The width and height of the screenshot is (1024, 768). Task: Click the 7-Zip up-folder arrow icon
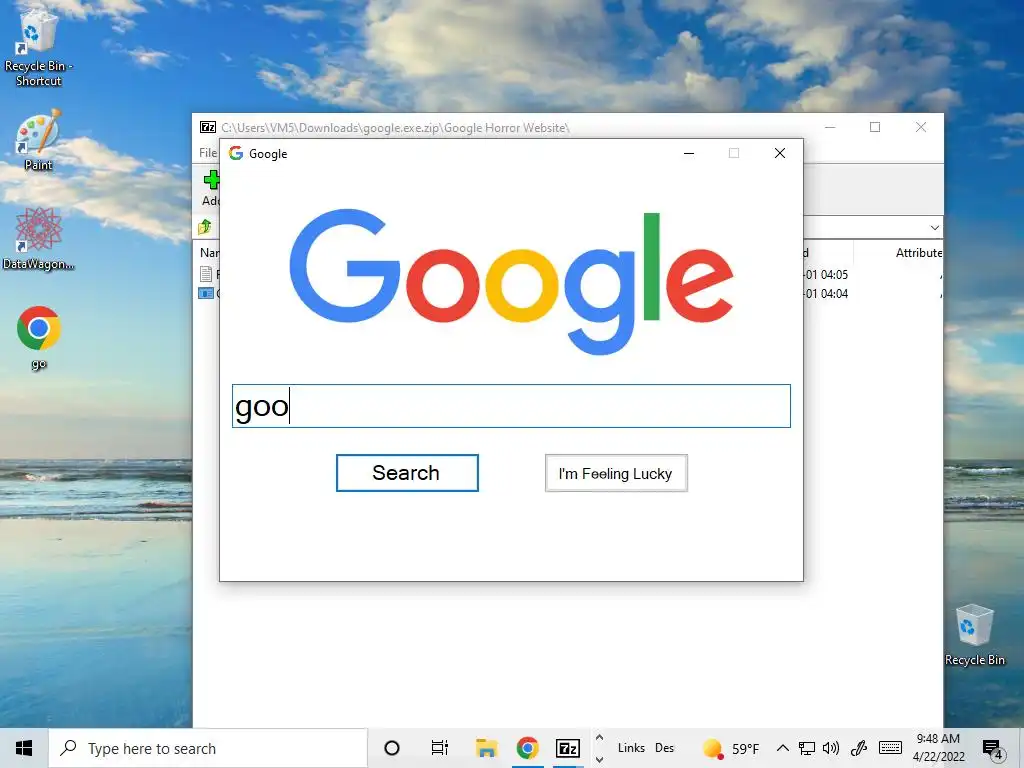[204, 227]
